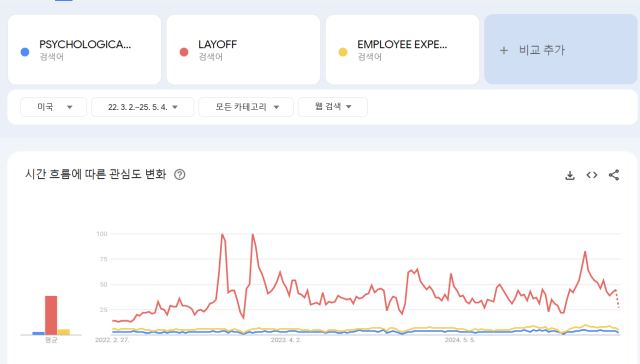Viewport: 640px width, 364px height.
Task: Open the 22. 3. 2.–25. 5. 4. date range dropdown
Action: tap(142, 107)
